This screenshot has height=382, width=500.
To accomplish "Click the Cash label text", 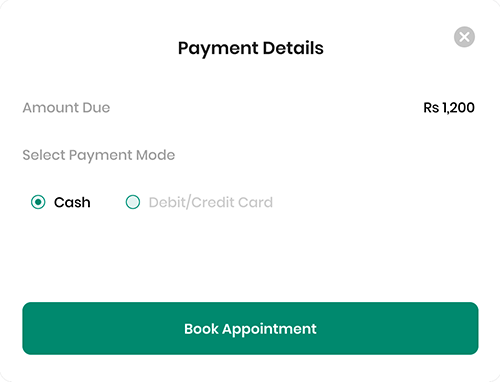I will coord(72,202).
